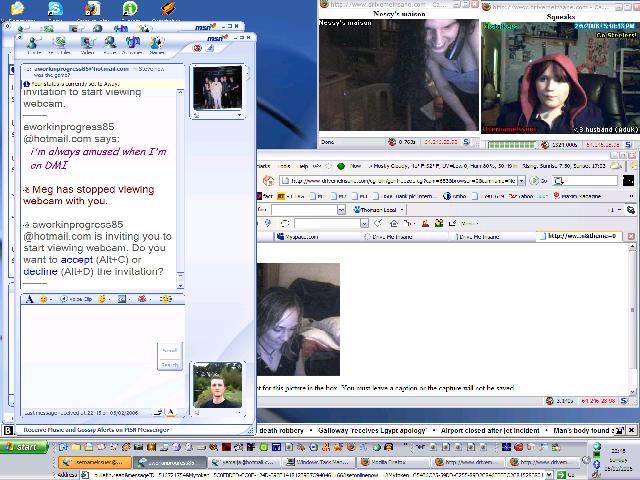Click the Skype desktop shortcut icon
The image size is (640, 480).
click(x=56, y=8)
